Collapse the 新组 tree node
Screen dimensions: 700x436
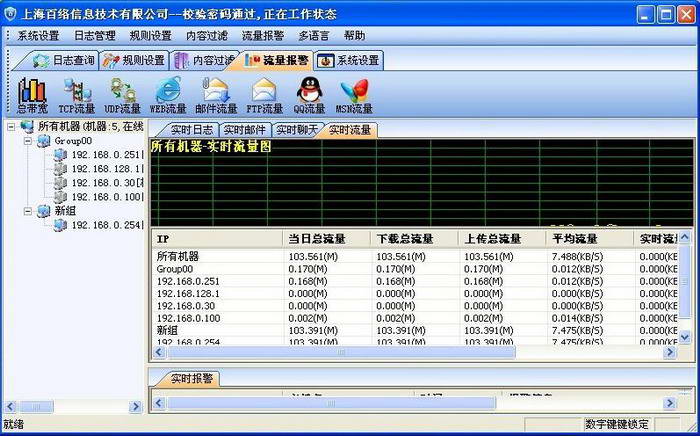[x=28, y=211]
